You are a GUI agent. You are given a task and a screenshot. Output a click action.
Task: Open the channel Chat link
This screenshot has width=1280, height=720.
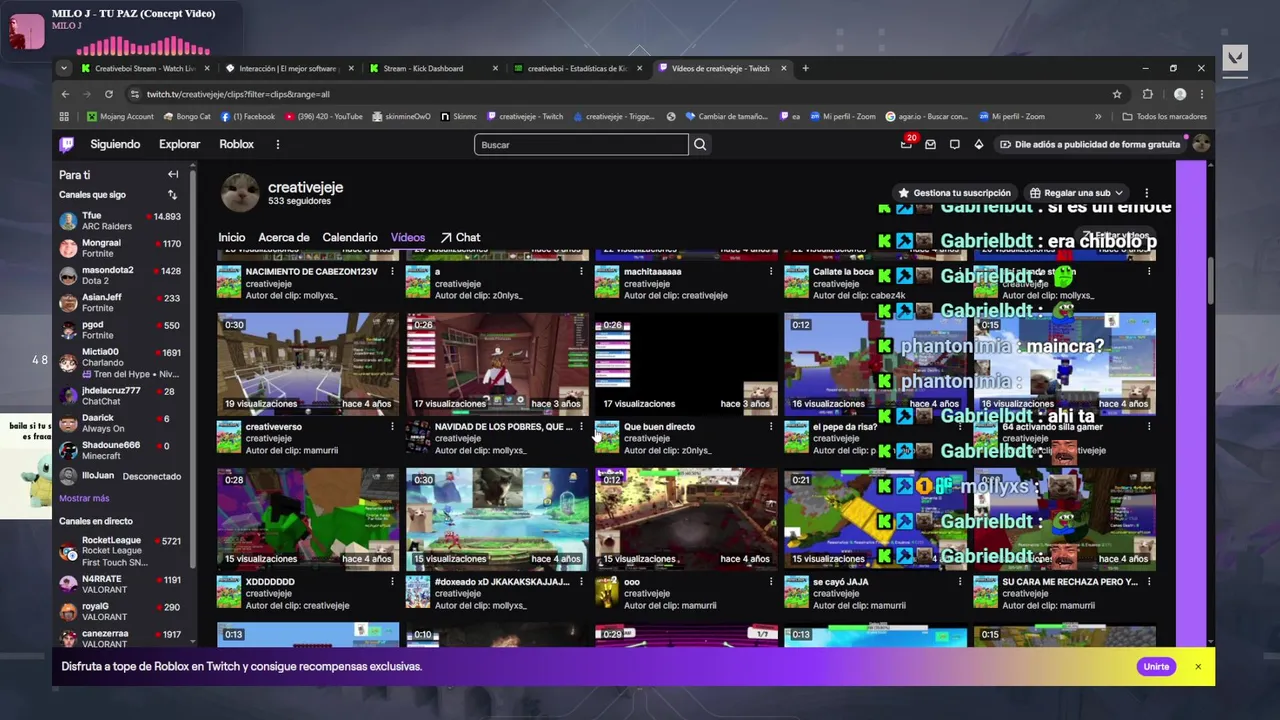point(460,238)
